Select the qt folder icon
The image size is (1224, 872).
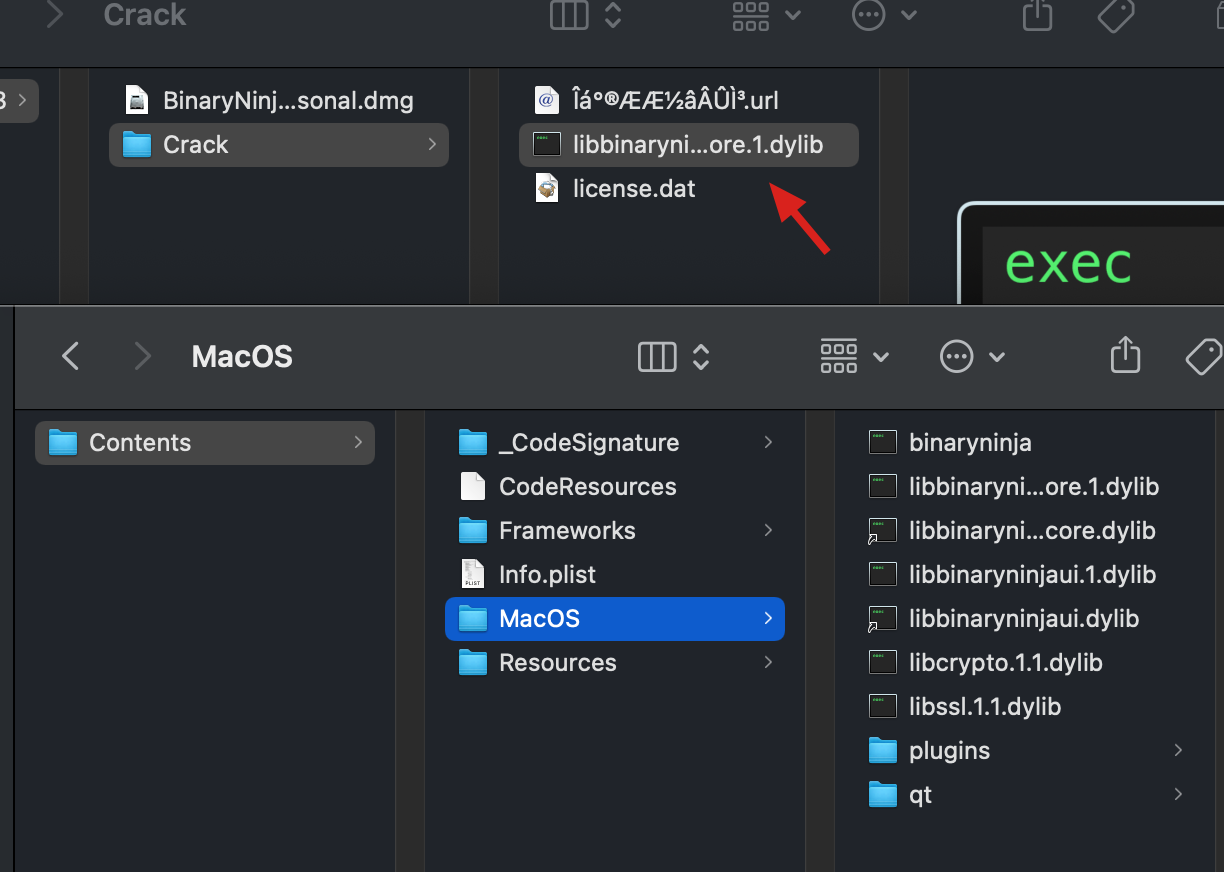[883, 794]
